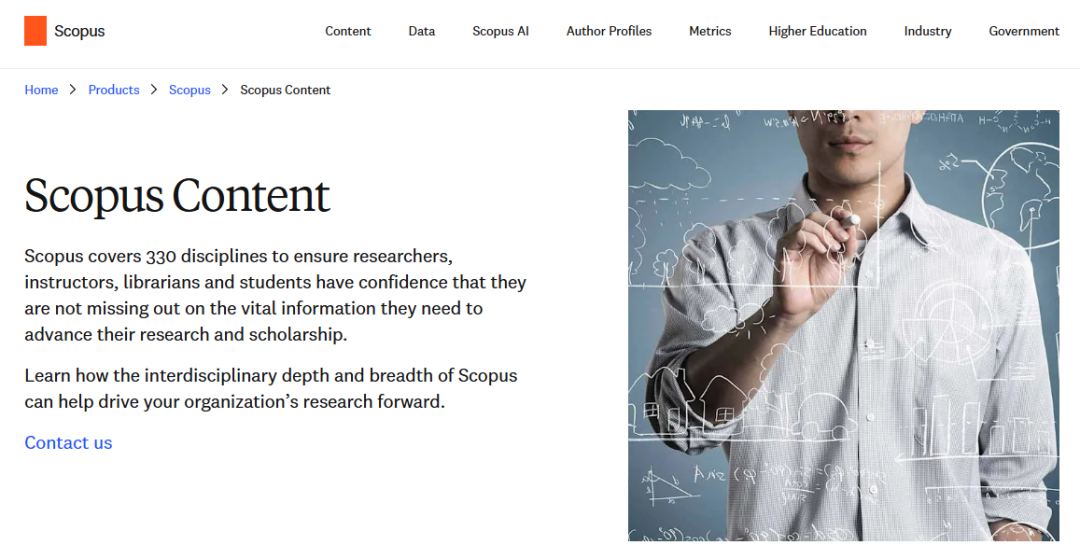Click the current Scopus Content breadcrumb

[x=285, y=90]
